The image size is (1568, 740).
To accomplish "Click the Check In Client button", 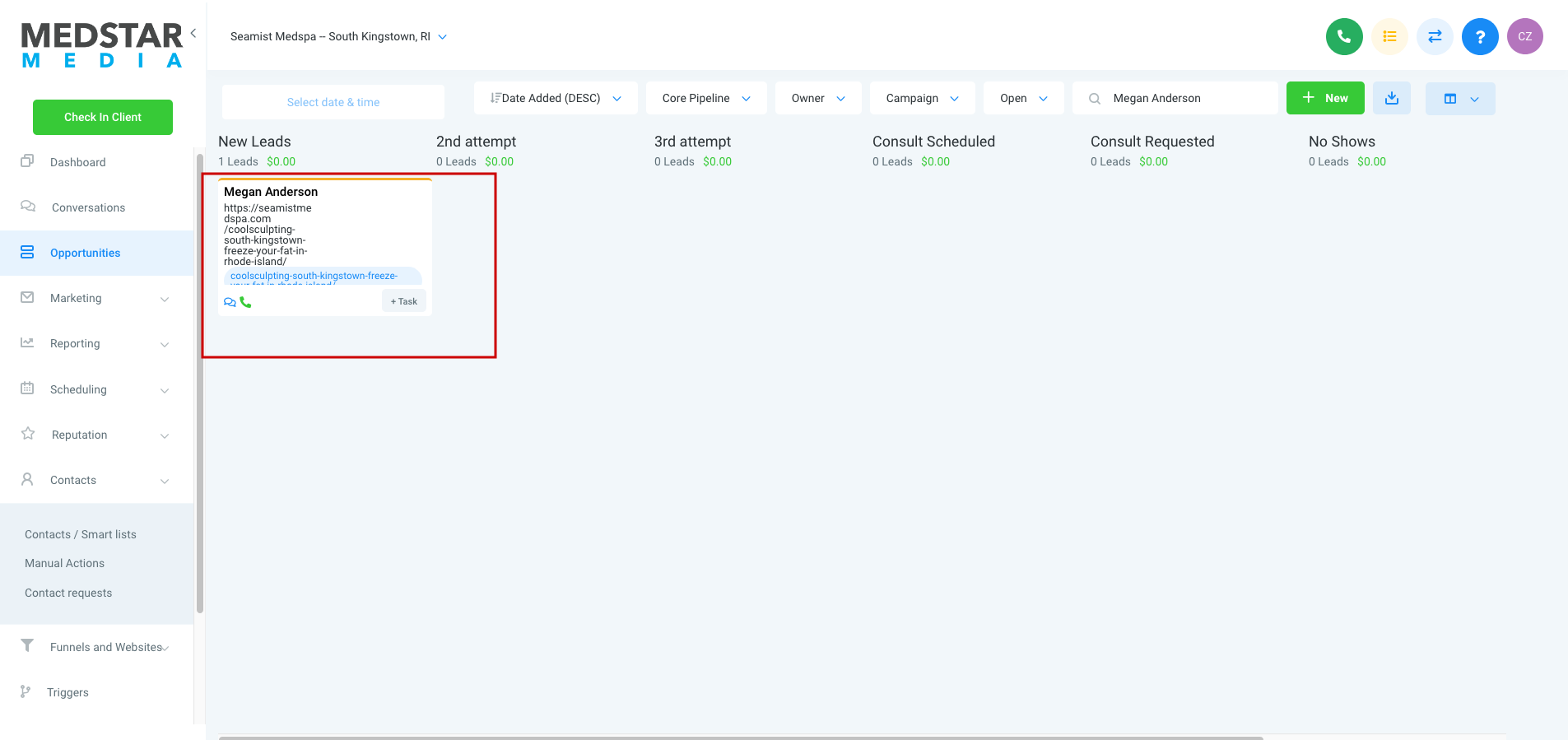I will click(103, 117).
